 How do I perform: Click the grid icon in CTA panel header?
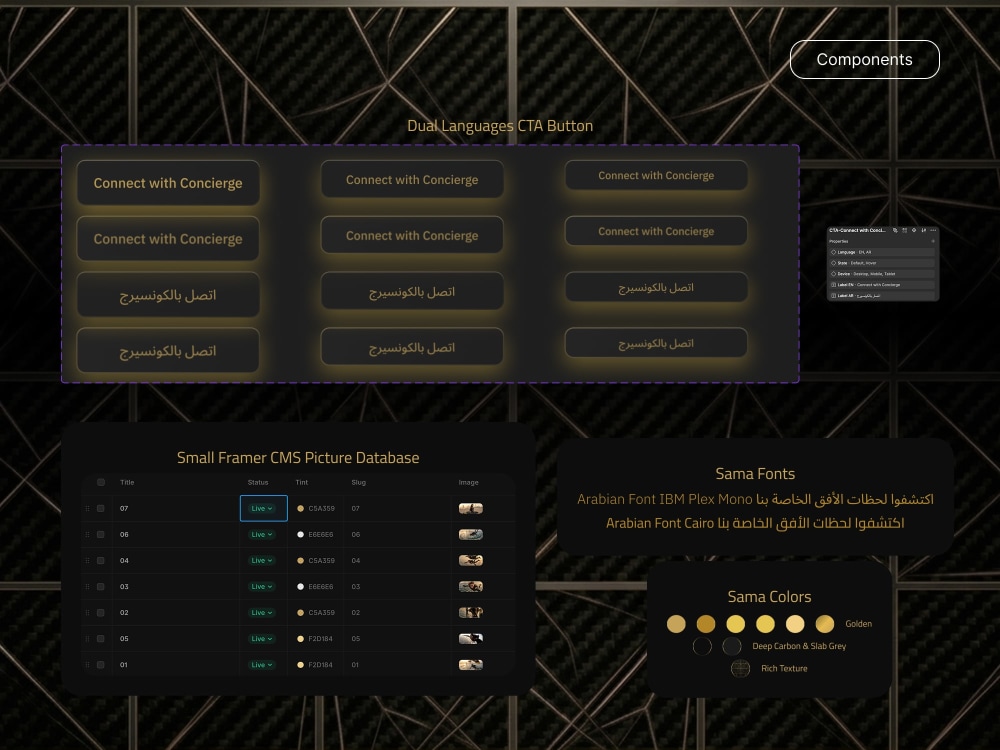[x=904, y=230]
